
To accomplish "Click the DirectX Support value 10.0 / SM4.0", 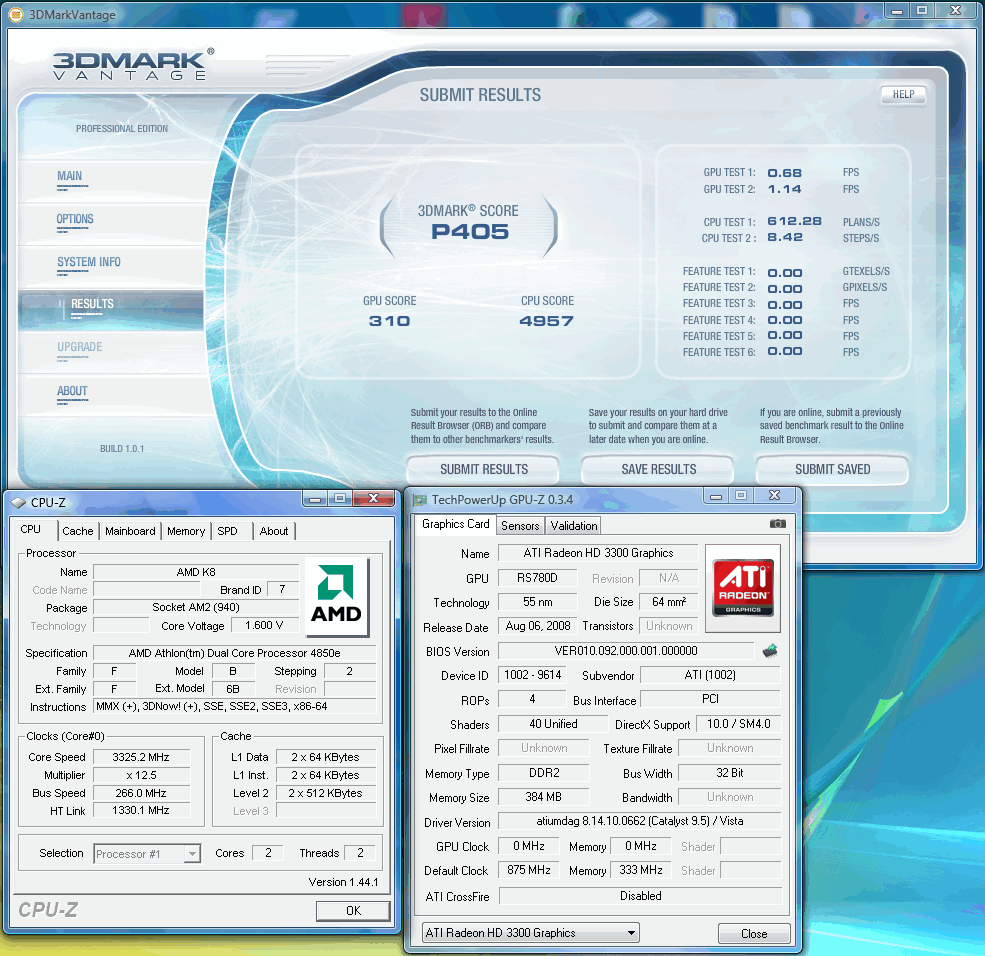I will pos(738,724).
